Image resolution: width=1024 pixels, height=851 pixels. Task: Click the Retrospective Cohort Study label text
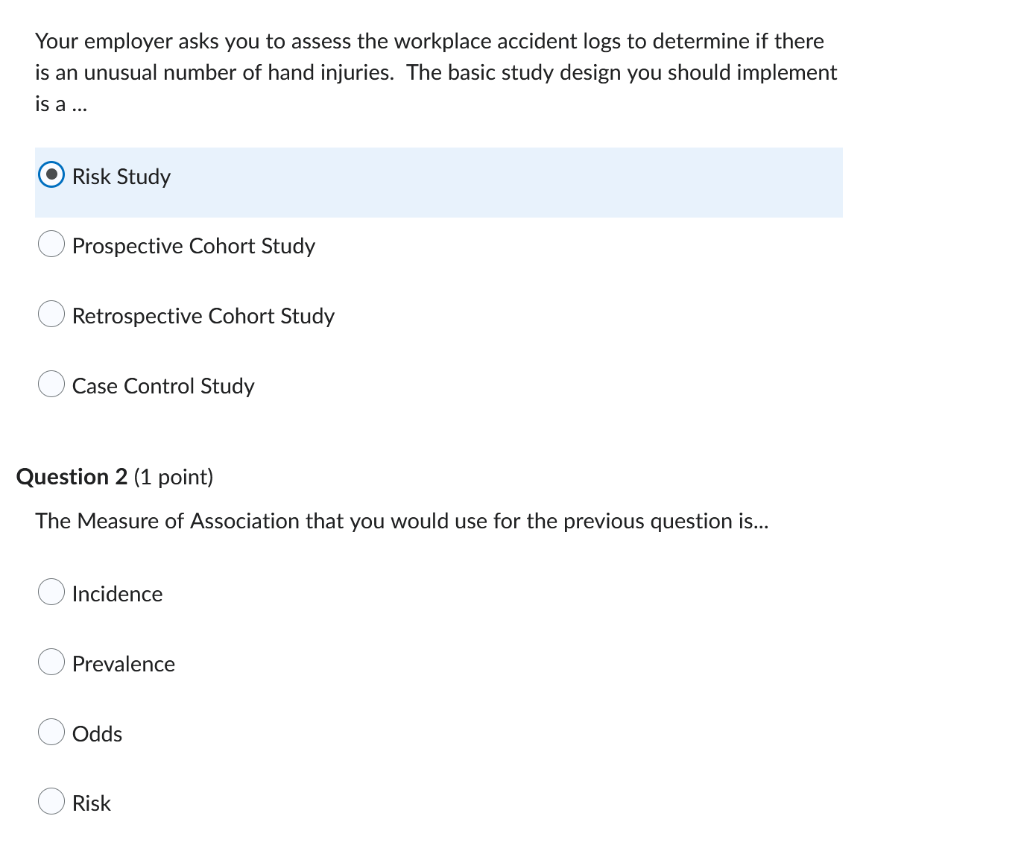coord(203,316)
